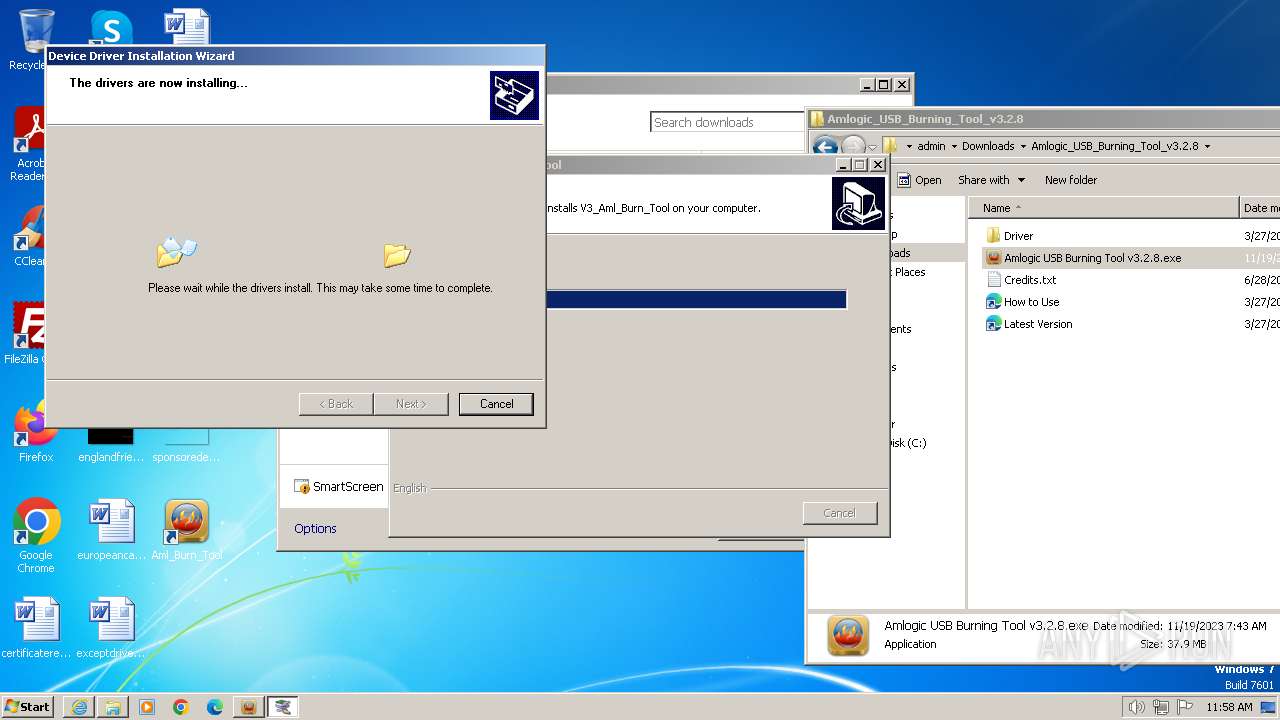Click New folder in Explorer toolbar
The width and height of the screenshot is (1280, 720).
pyautogui.click(x=1071, y=180)
